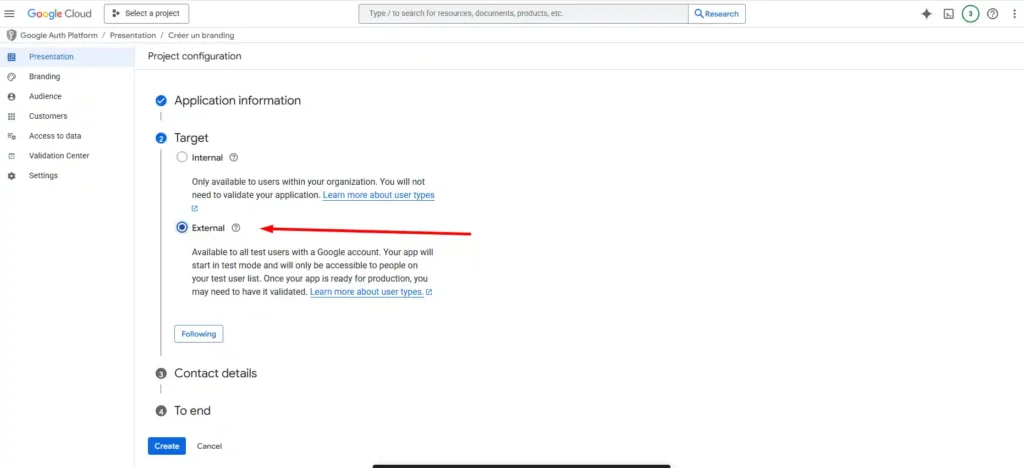Expand the Application information step
The image size is (1024, 468).
pos(237,100)
